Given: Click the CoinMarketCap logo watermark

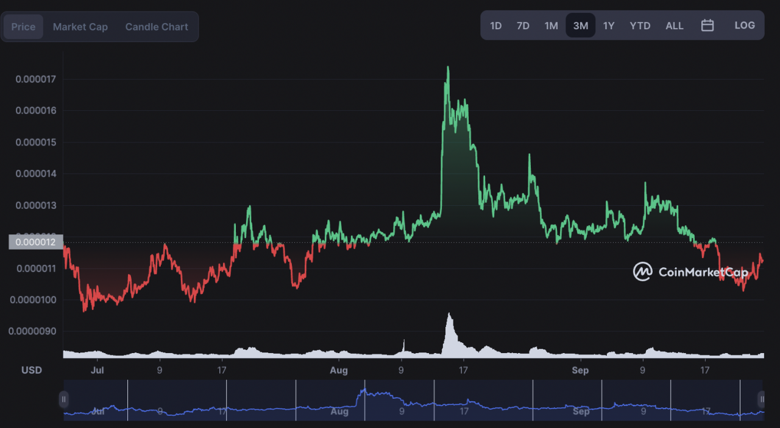Looking at the screenshot, I should (690, 271).
